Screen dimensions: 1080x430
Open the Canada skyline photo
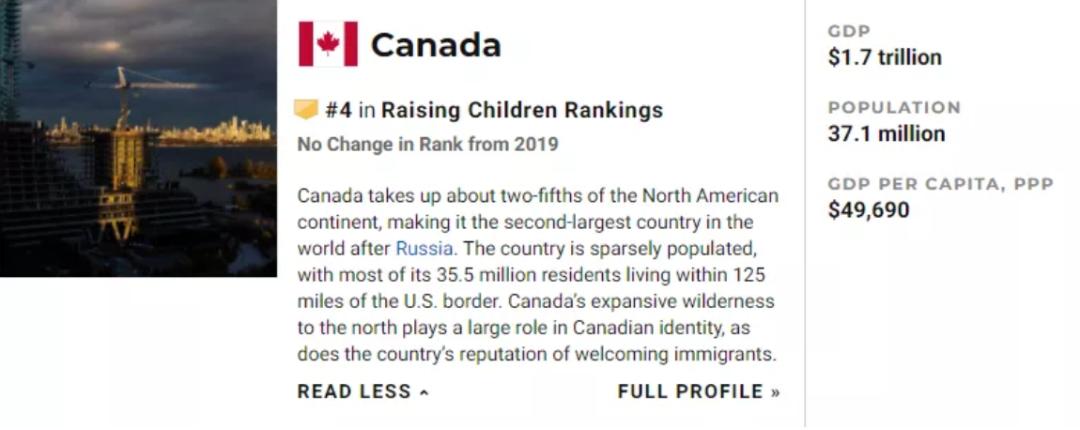click(x=138, y=138)
